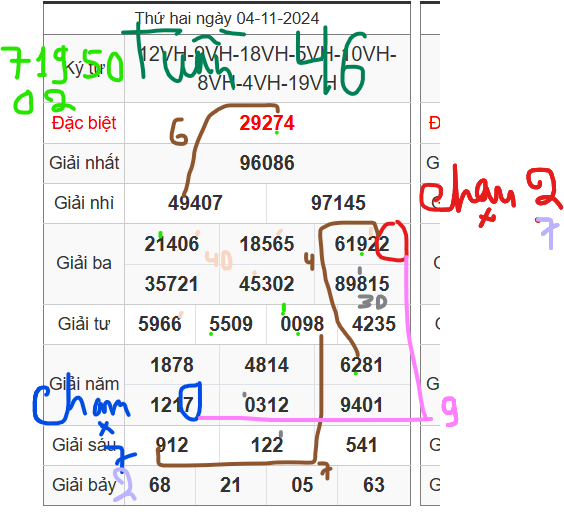Click seventh prize number 63
This screenshot has width=564, height=518.
click(x=374, y=485)
